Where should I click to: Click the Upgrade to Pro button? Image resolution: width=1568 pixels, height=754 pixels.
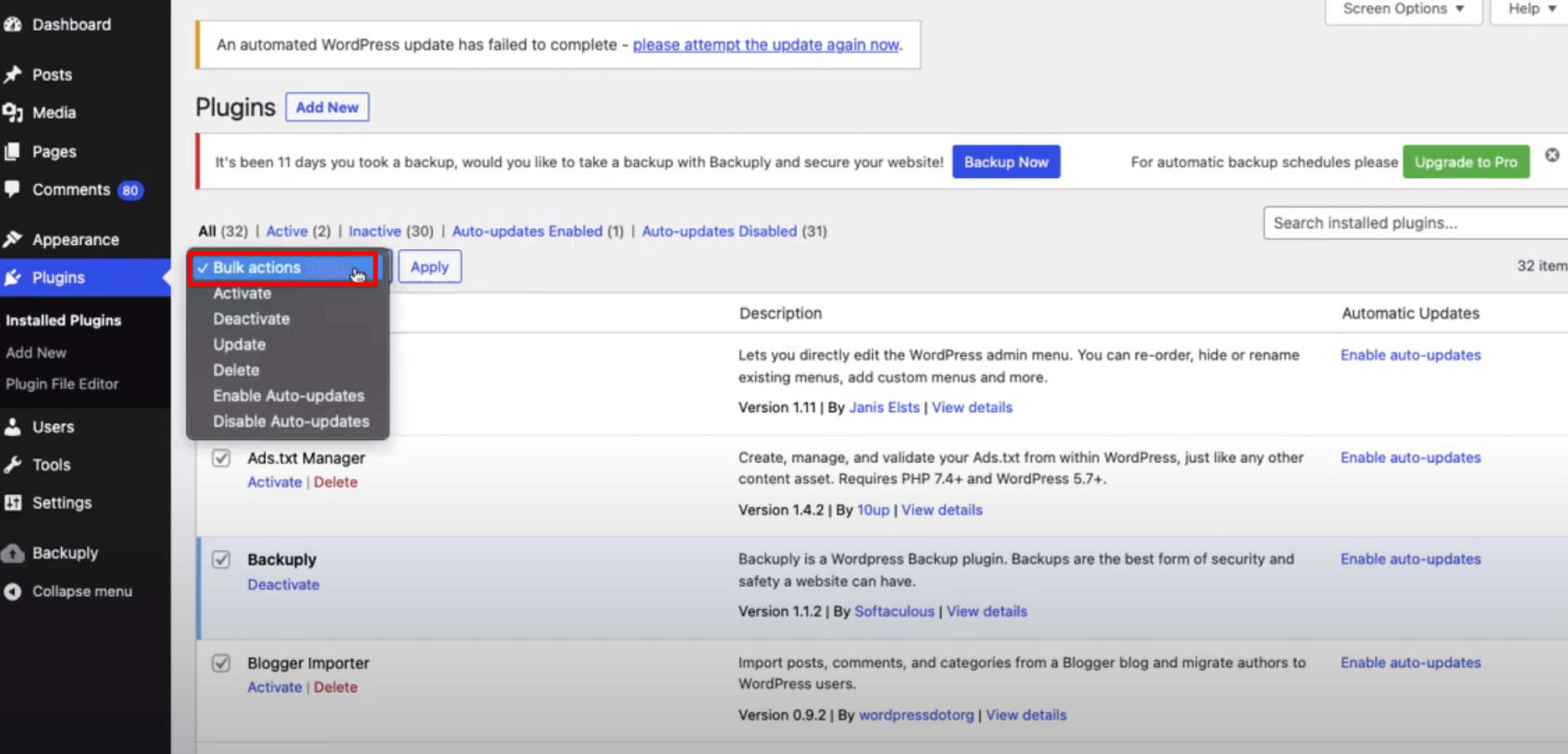(1466, 162)
